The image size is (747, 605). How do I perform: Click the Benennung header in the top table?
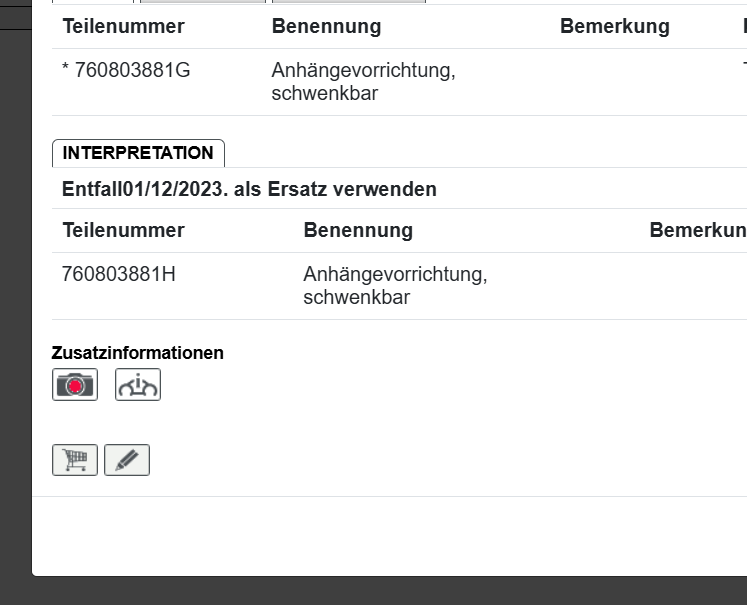tap(326, 27)
